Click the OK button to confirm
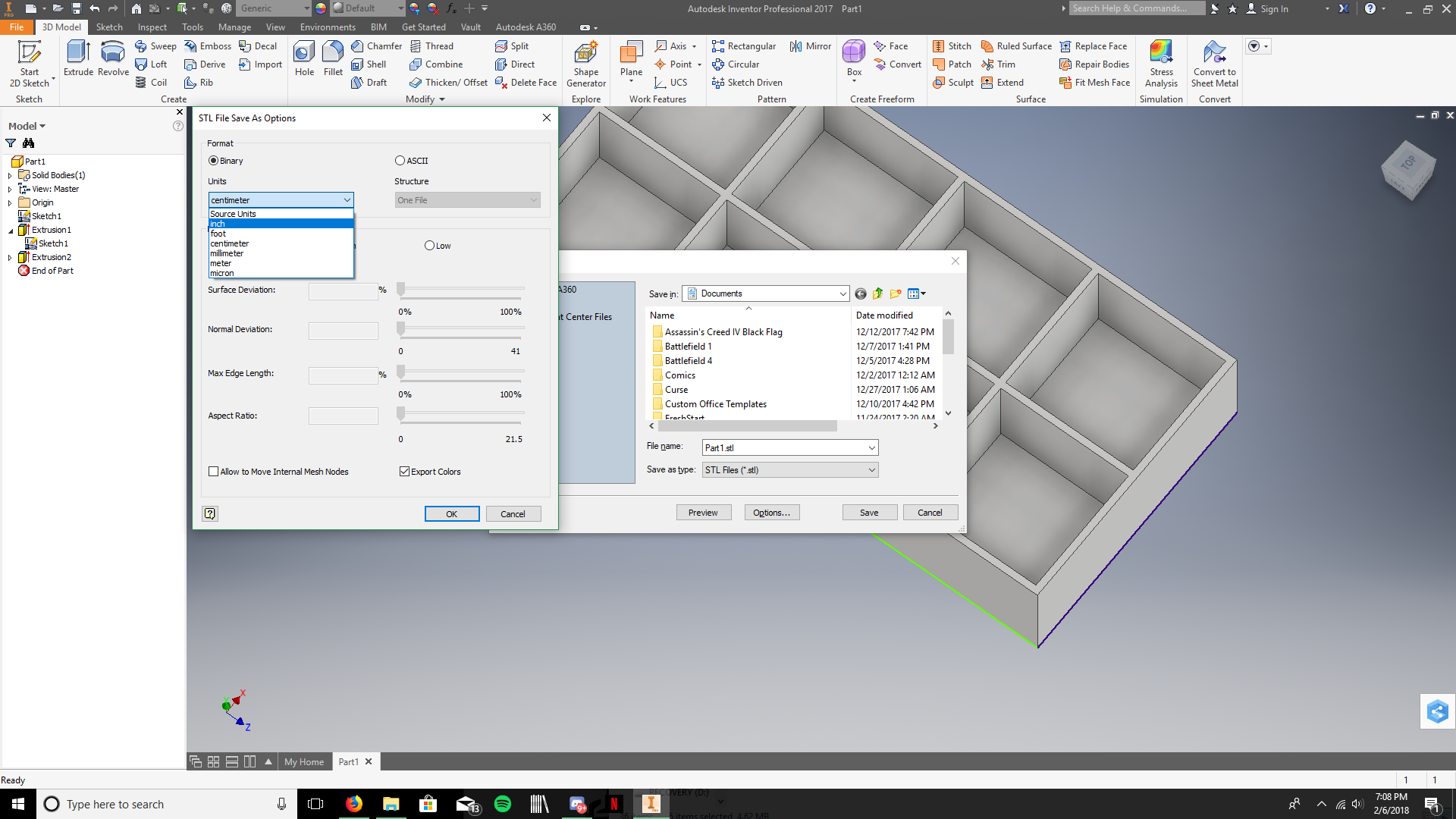This screenshot has width=1456, height=819. pos(451,513)
